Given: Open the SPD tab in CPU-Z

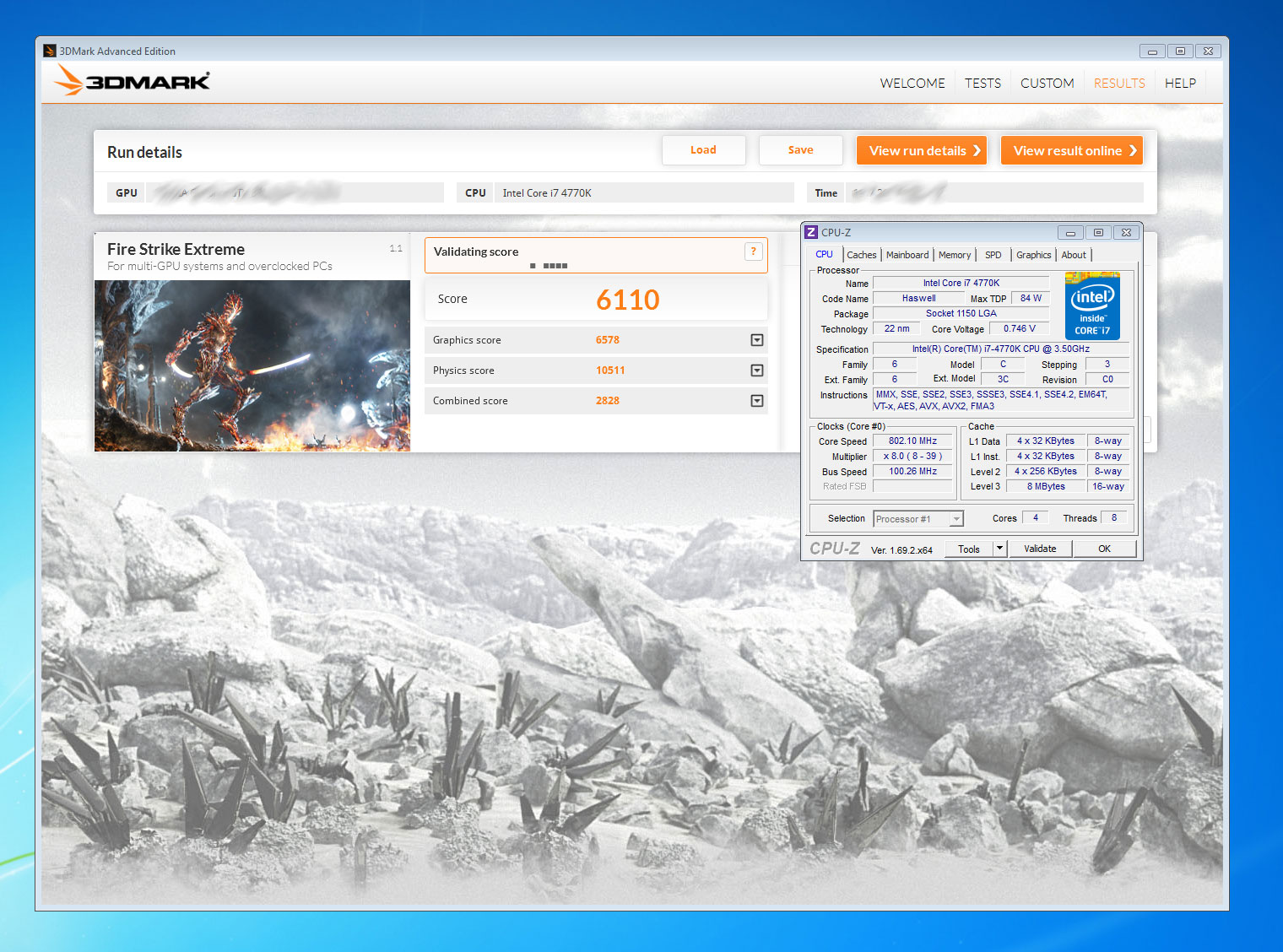Looking at the screenshot, I should [993, 255].
